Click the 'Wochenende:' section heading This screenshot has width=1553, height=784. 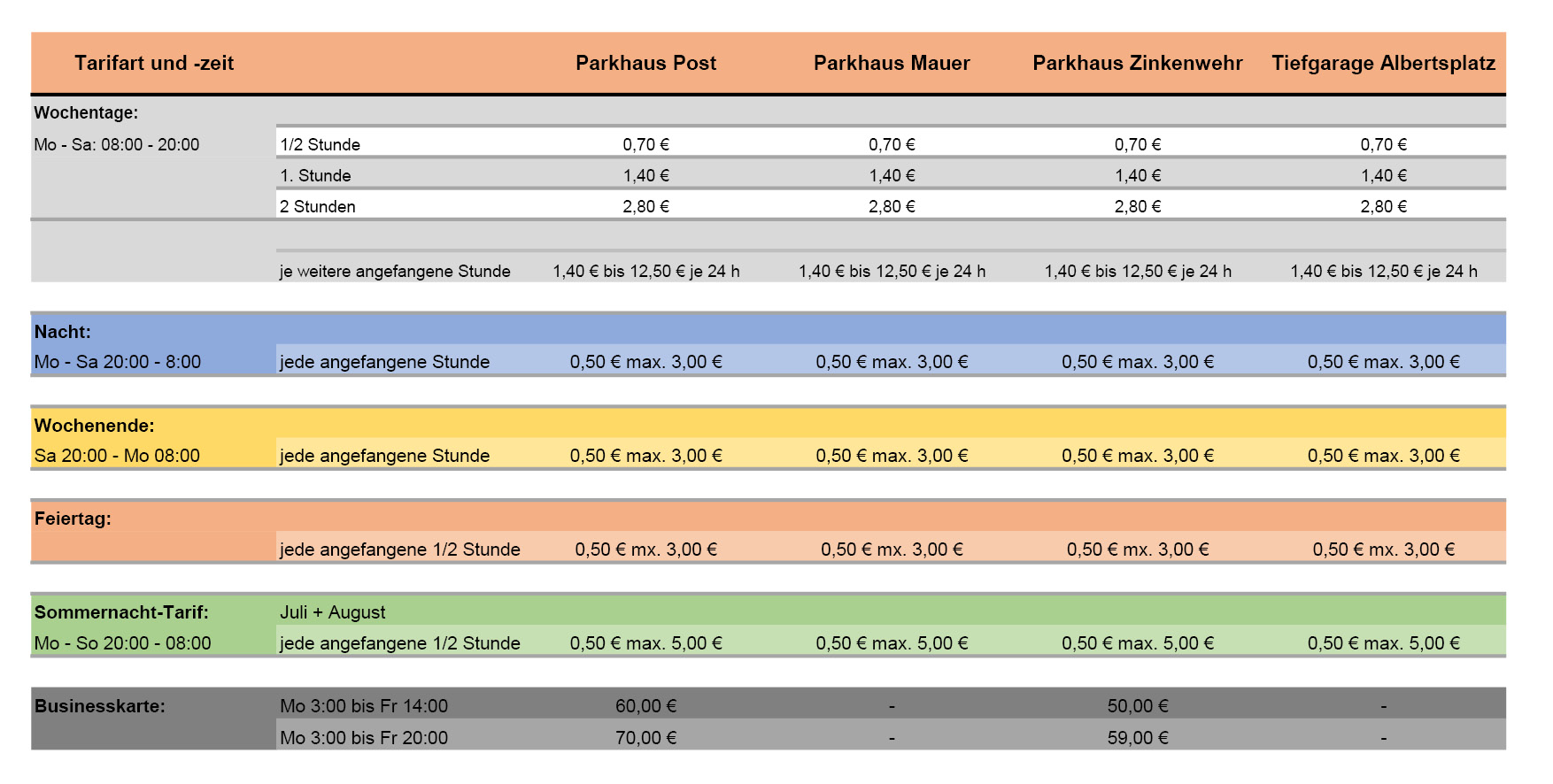tap(94, 426)
